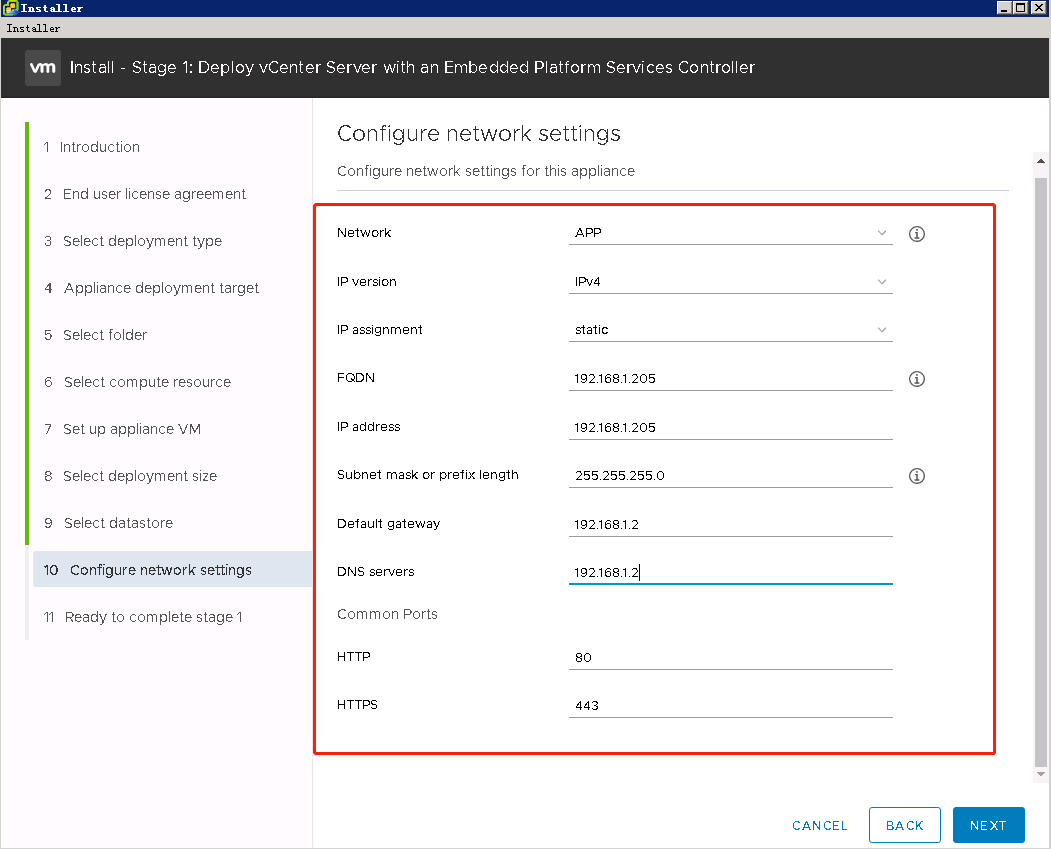Screen dimensions: 1051x849
Task: Click the Subnet mask info icon
Action: (916, 476)
